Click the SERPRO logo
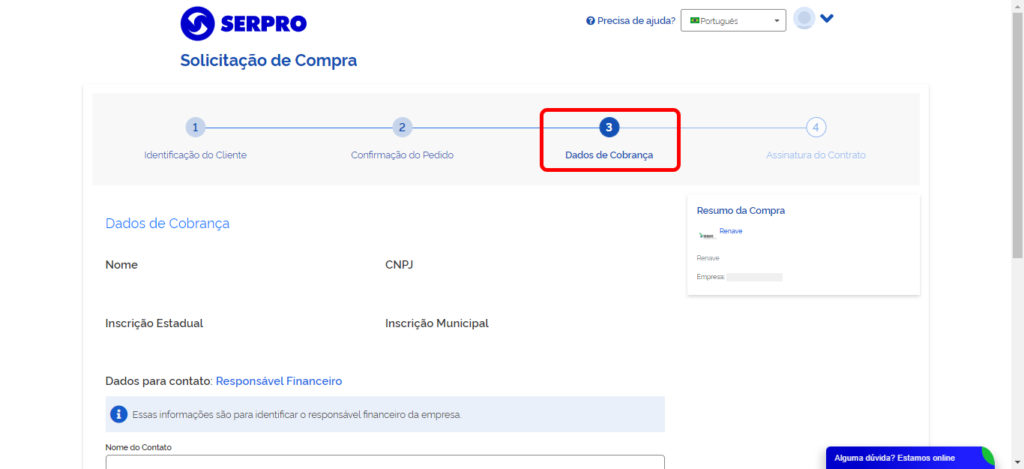 243,24
